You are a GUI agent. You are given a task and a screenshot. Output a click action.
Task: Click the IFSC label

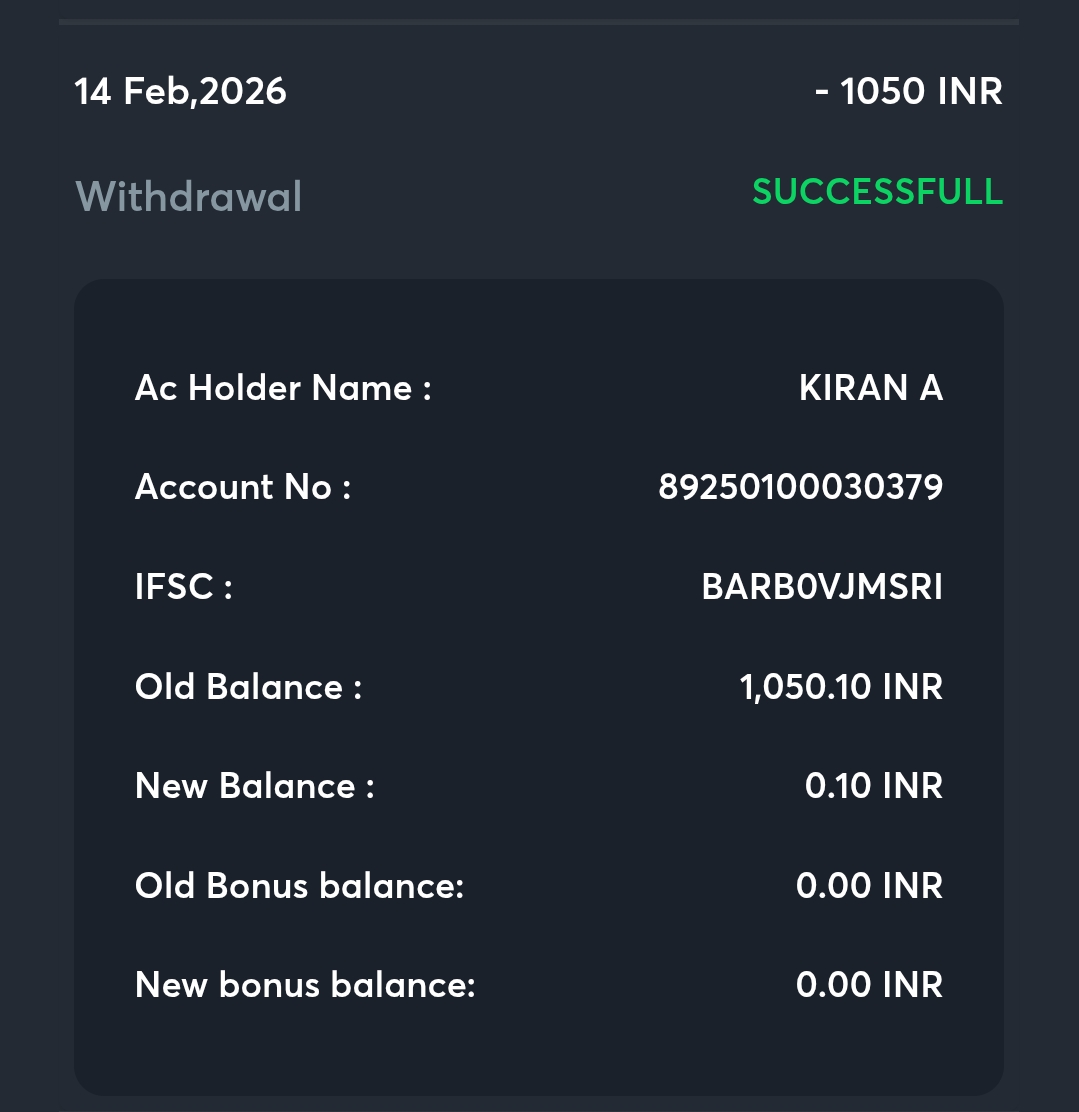pos(184,587)
